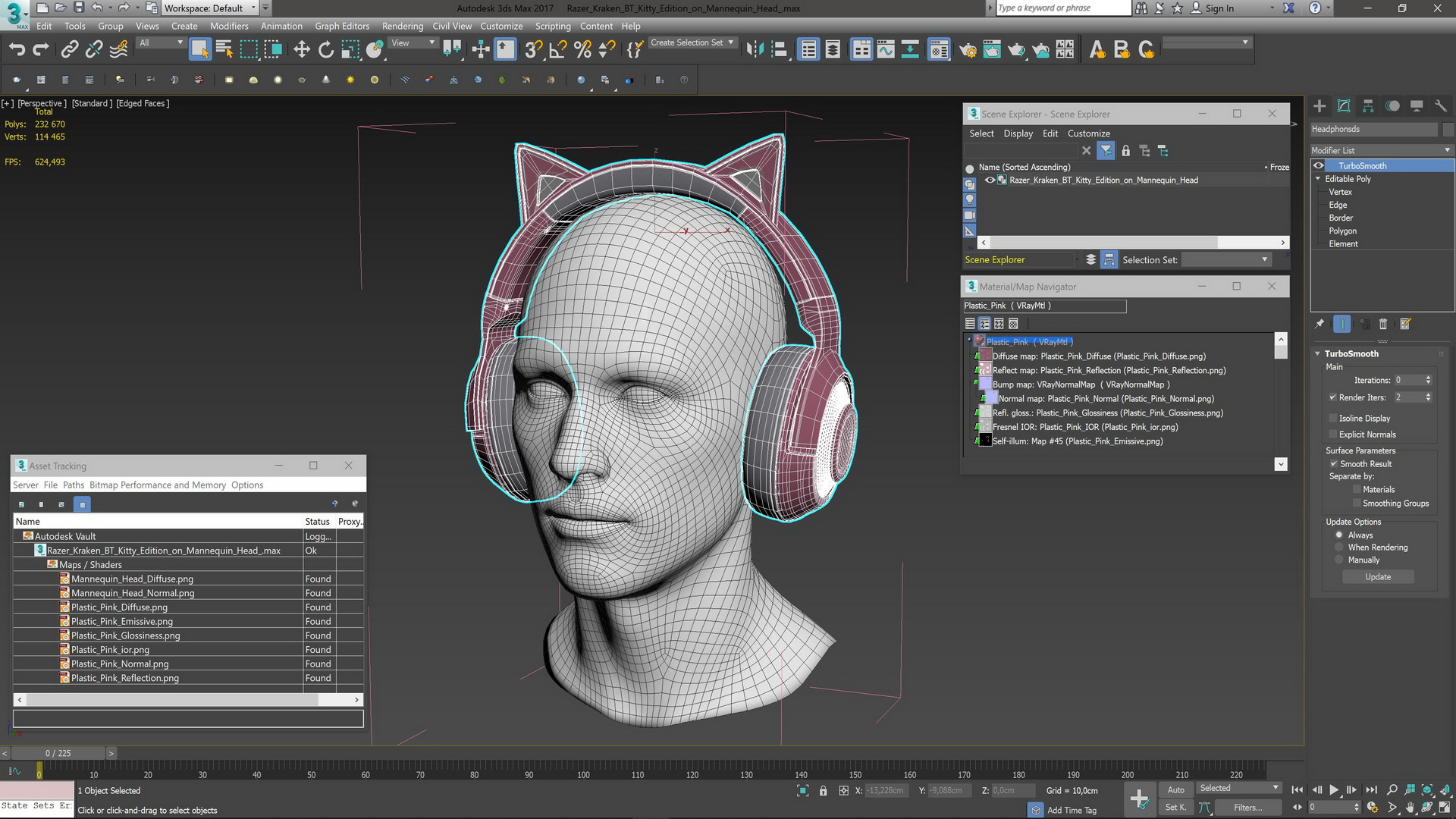Open the Selected key filter dropdown
Viewport: 1456px width, 819px height.
[x=1239, y=789]
